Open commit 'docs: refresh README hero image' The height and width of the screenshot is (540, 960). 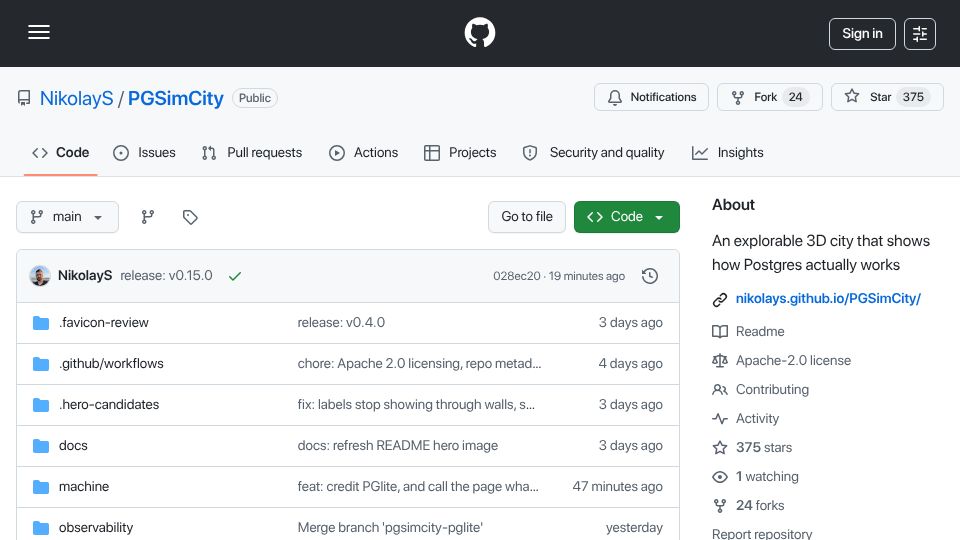[x=397, y=446]
